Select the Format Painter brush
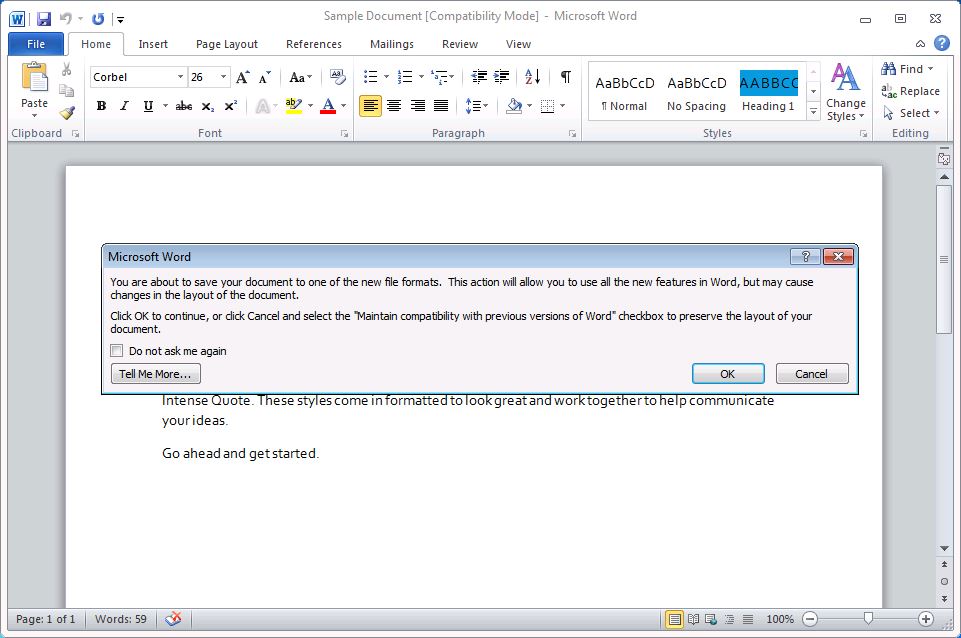The width and height of the screenshot is (961, 638). 67,112
